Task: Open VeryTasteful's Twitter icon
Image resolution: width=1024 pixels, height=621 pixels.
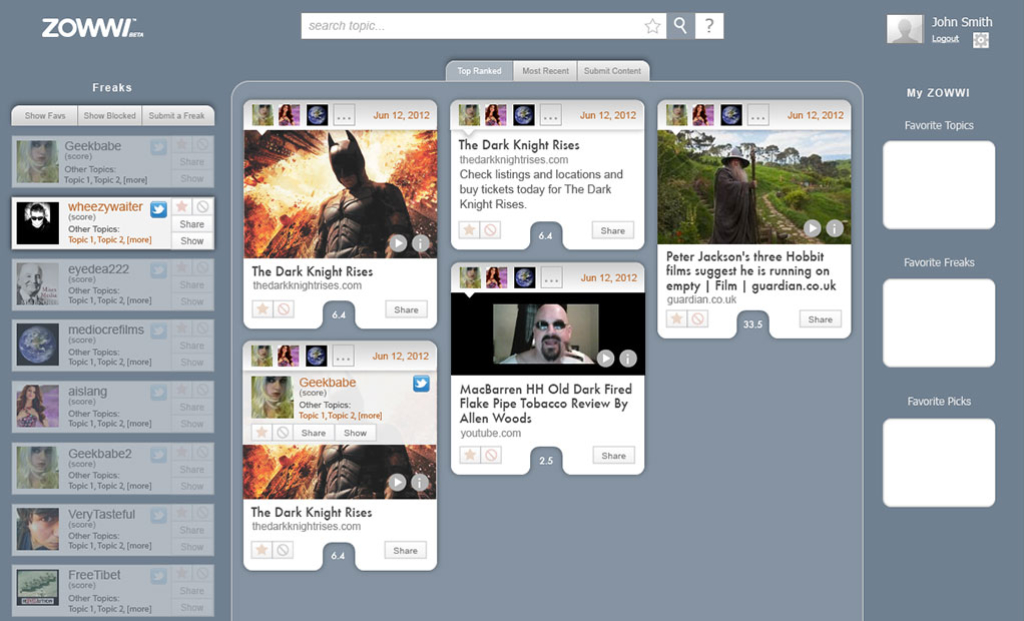Action: tap(159, 515)
